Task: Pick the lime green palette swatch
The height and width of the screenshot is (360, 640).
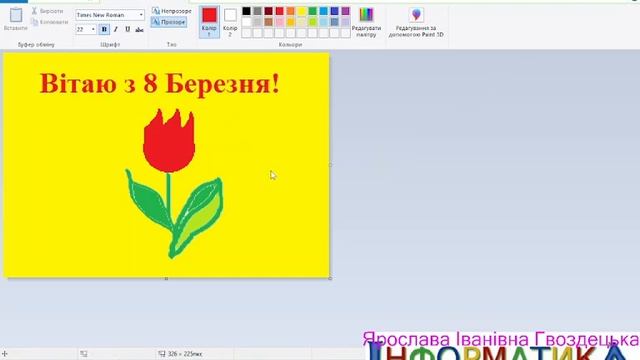Action: pyautogui.click(x=313, y=22)
